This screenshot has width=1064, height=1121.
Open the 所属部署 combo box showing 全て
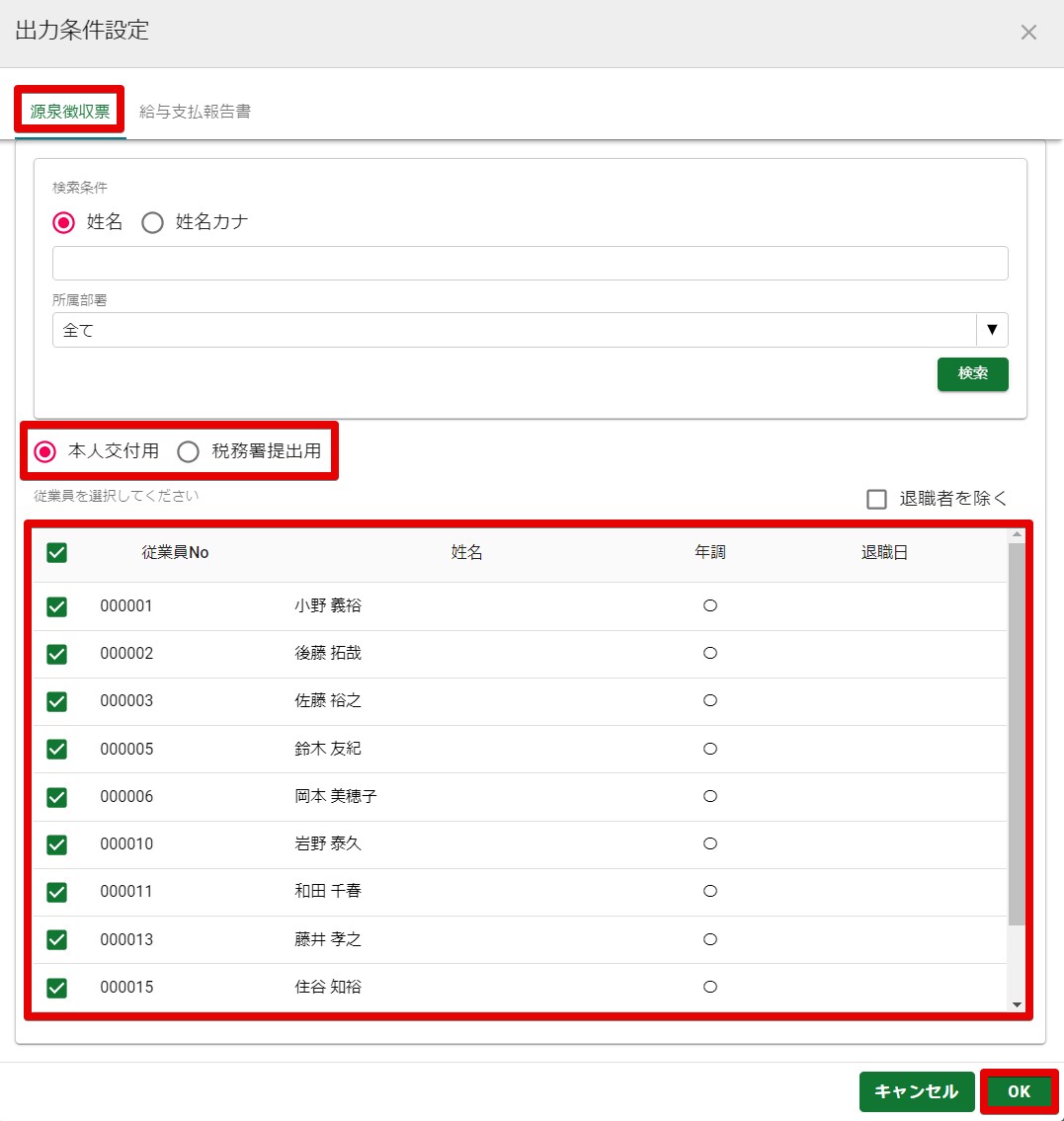click(x=514, y=330)
